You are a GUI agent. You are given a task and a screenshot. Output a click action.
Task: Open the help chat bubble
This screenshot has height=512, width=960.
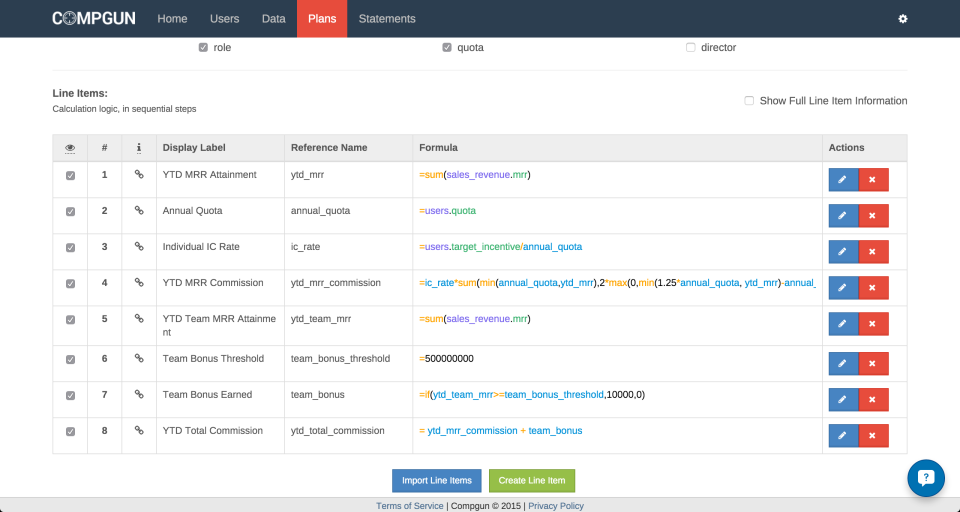[926, 478]
